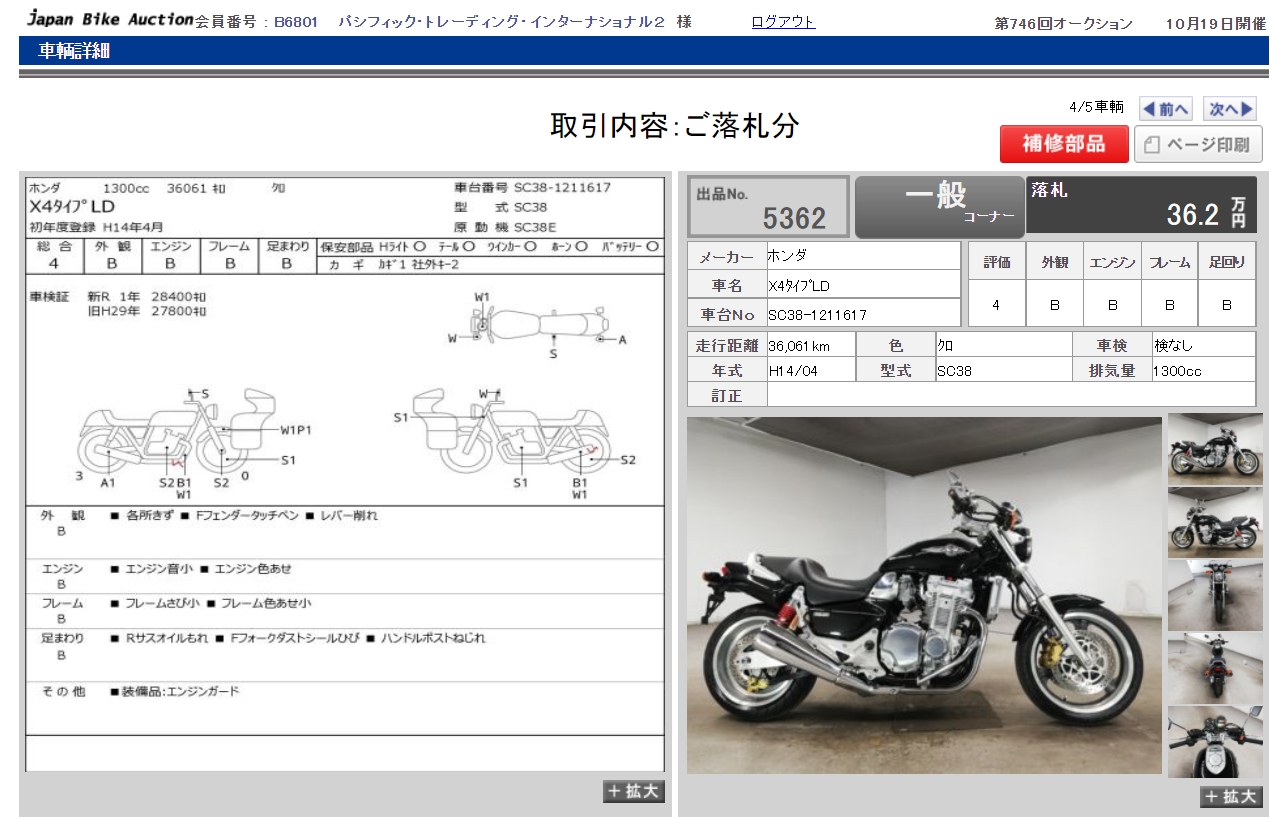Viewport: 1270px width, 819px height.
Task: Select the right-side view bike thumbnail
Action: tap(1215, 449)
